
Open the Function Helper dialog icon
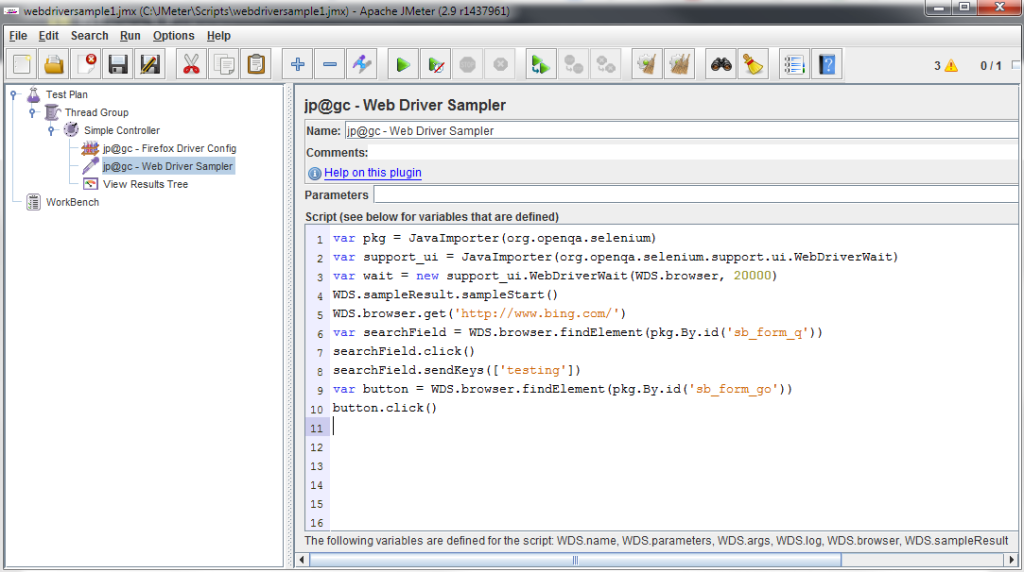(794, 65)
